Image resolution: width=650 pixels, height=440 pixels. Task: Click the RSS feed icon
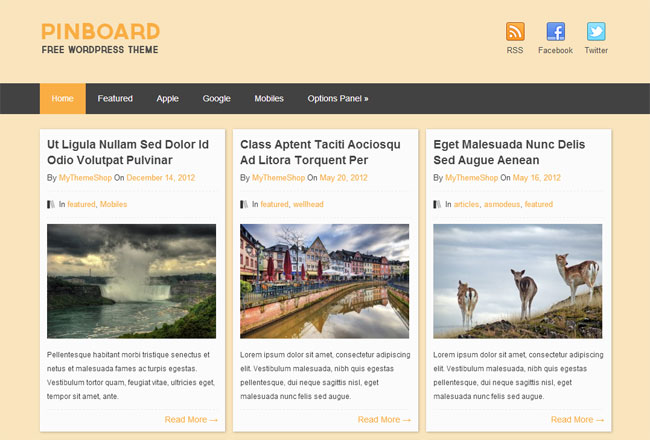[515, 32]
